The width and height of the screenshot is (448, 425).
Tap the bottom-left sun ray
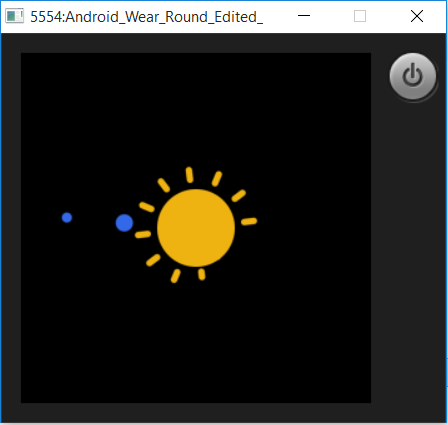coord(153,260)
